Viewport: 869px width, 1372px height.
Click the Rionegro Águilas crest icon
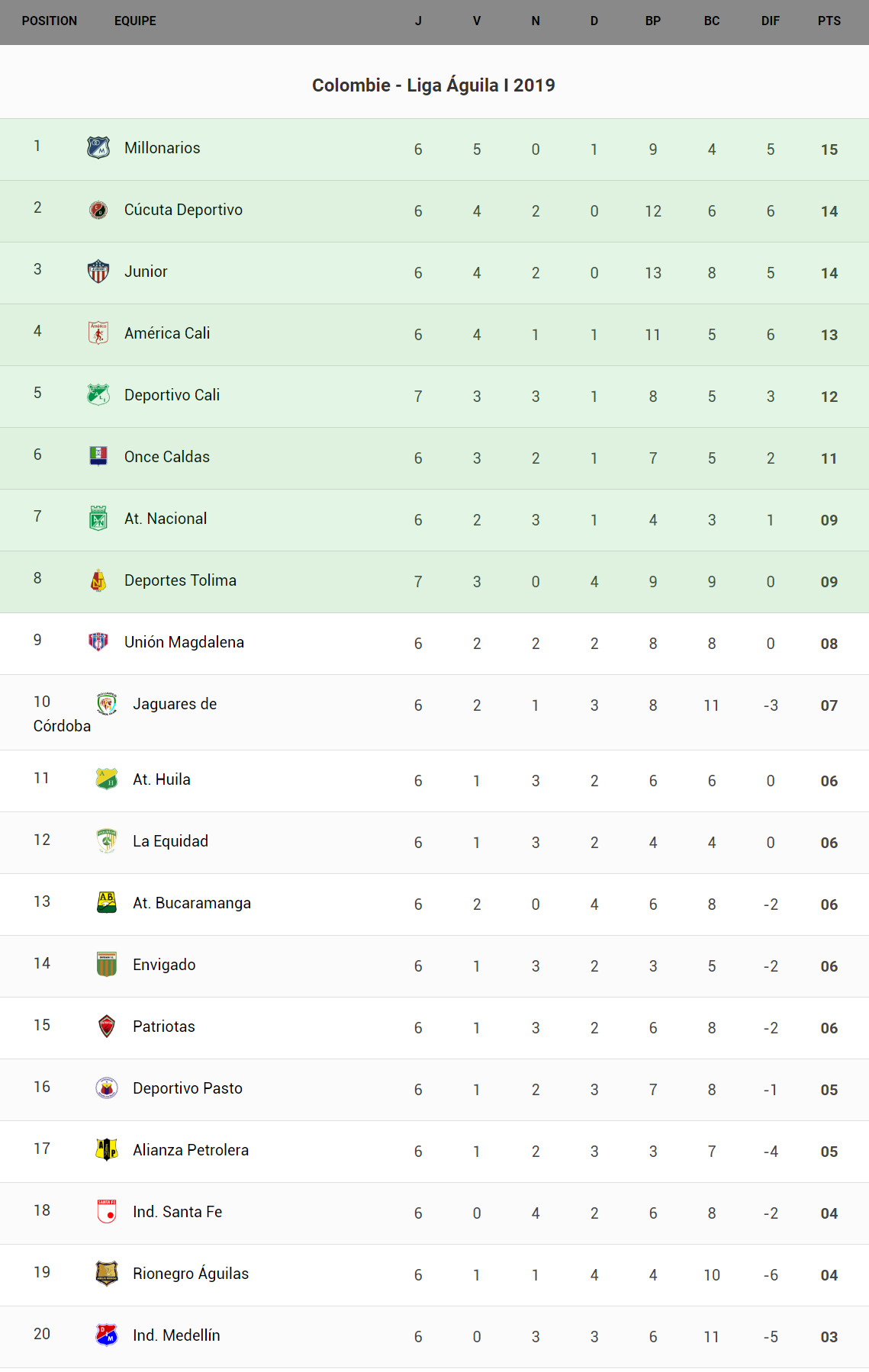click(x=107, y=1273)
